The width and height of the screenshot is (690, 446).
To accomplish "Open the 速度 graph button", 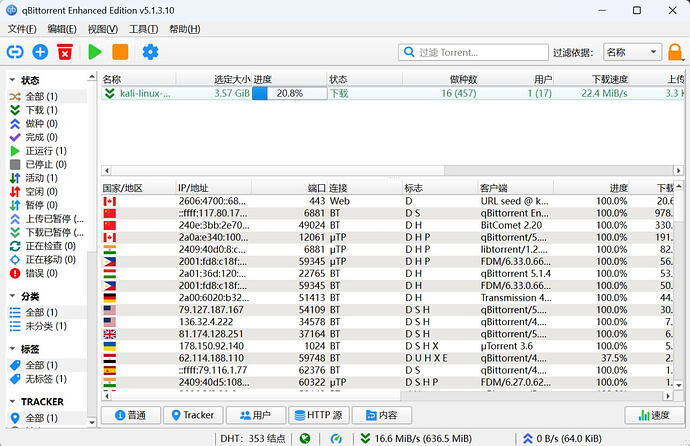I will coord(654,415).
